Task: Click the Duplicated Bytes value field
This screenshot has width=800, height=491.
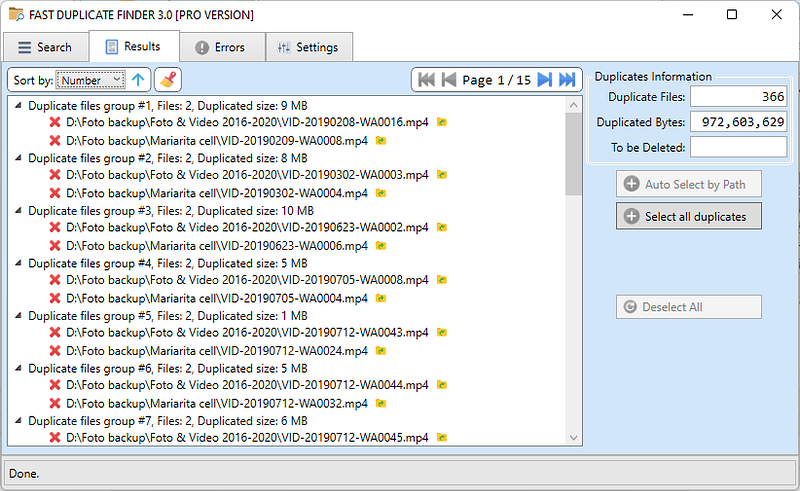Action: tap(738, 122)
